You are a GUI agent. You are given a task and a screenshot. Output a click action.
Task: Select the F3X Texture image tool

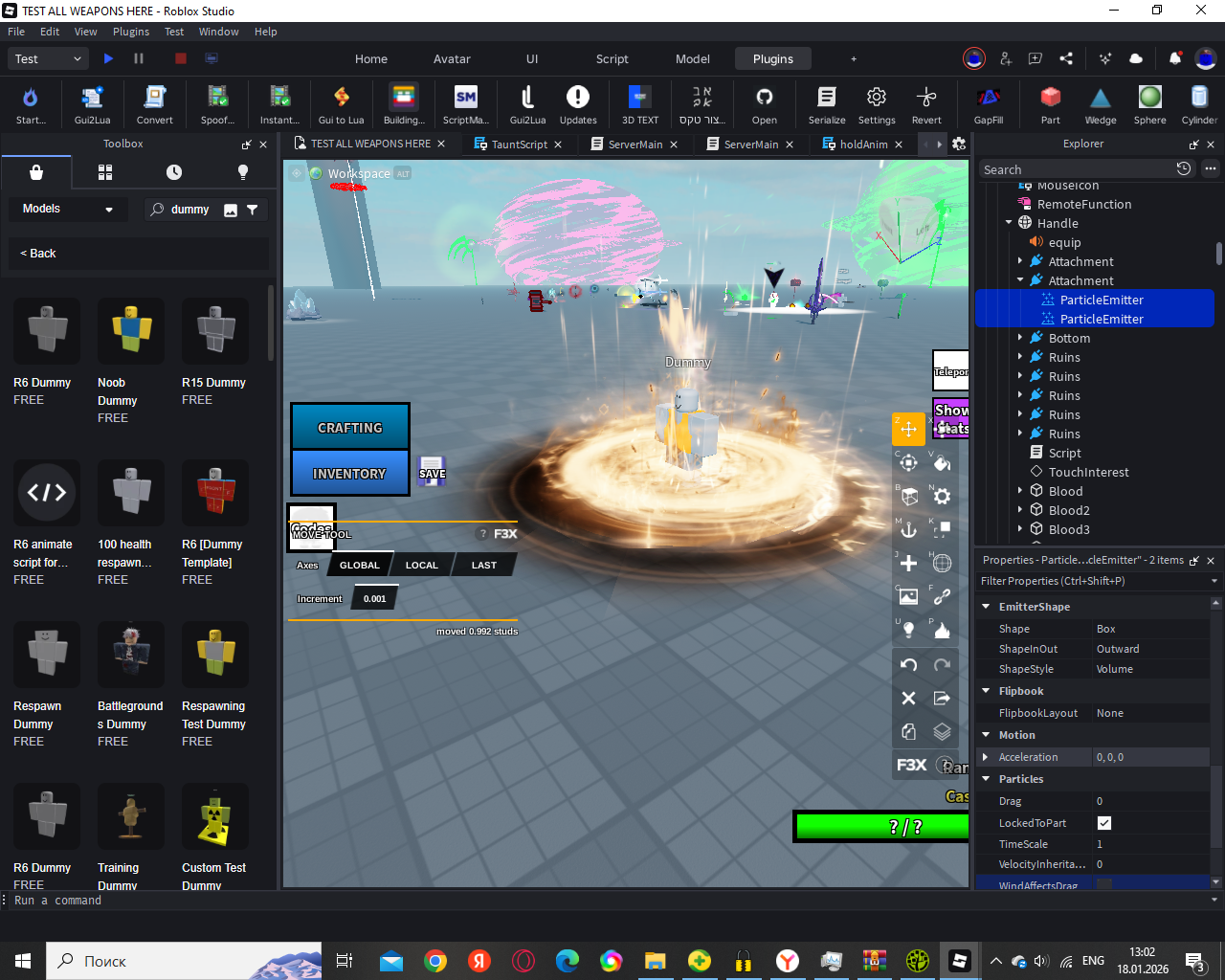(908, 596)
